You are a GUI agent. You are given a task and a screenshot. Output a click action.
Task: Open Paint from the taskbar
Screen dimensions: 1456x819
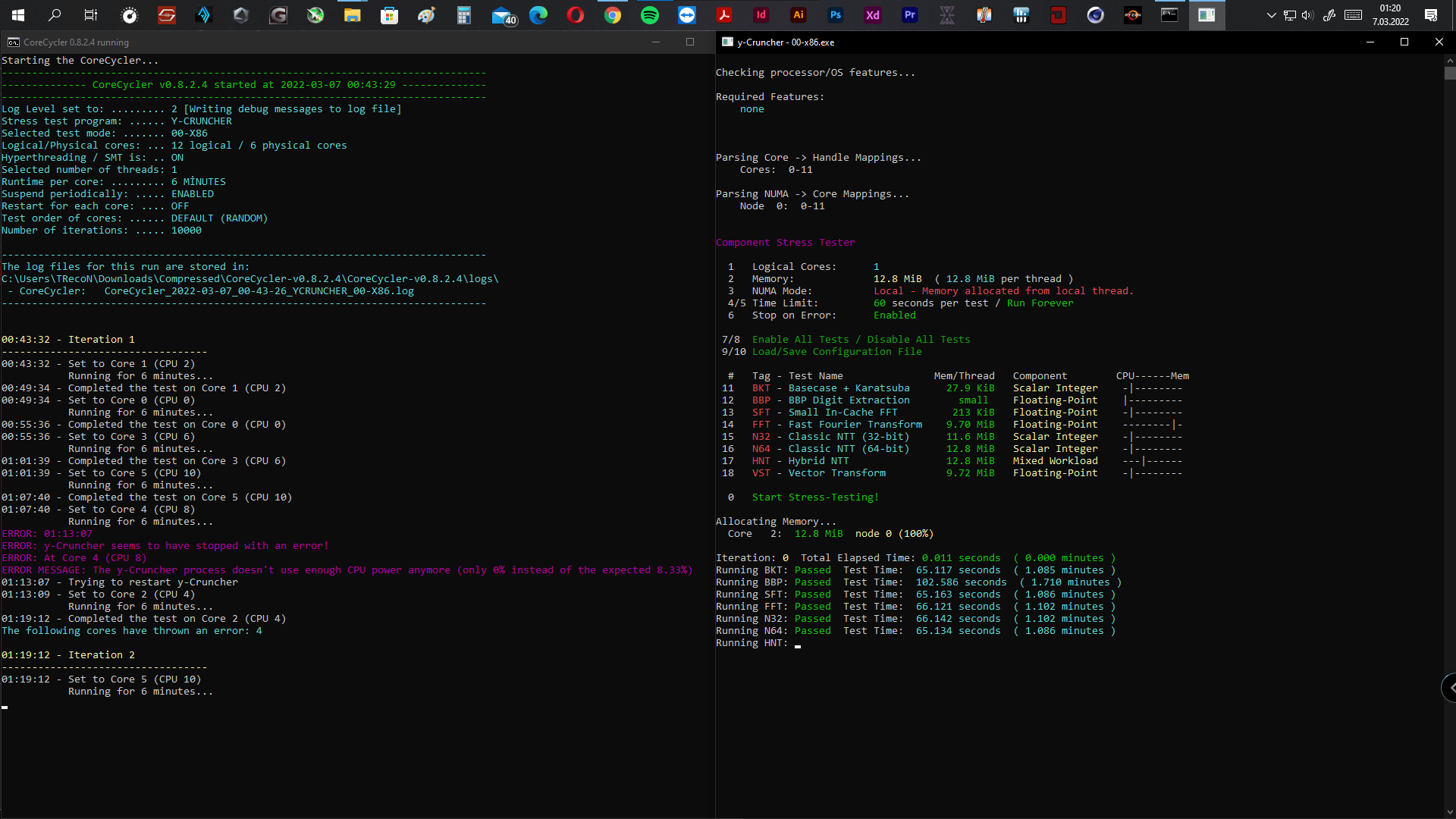(x=426, y=15)
